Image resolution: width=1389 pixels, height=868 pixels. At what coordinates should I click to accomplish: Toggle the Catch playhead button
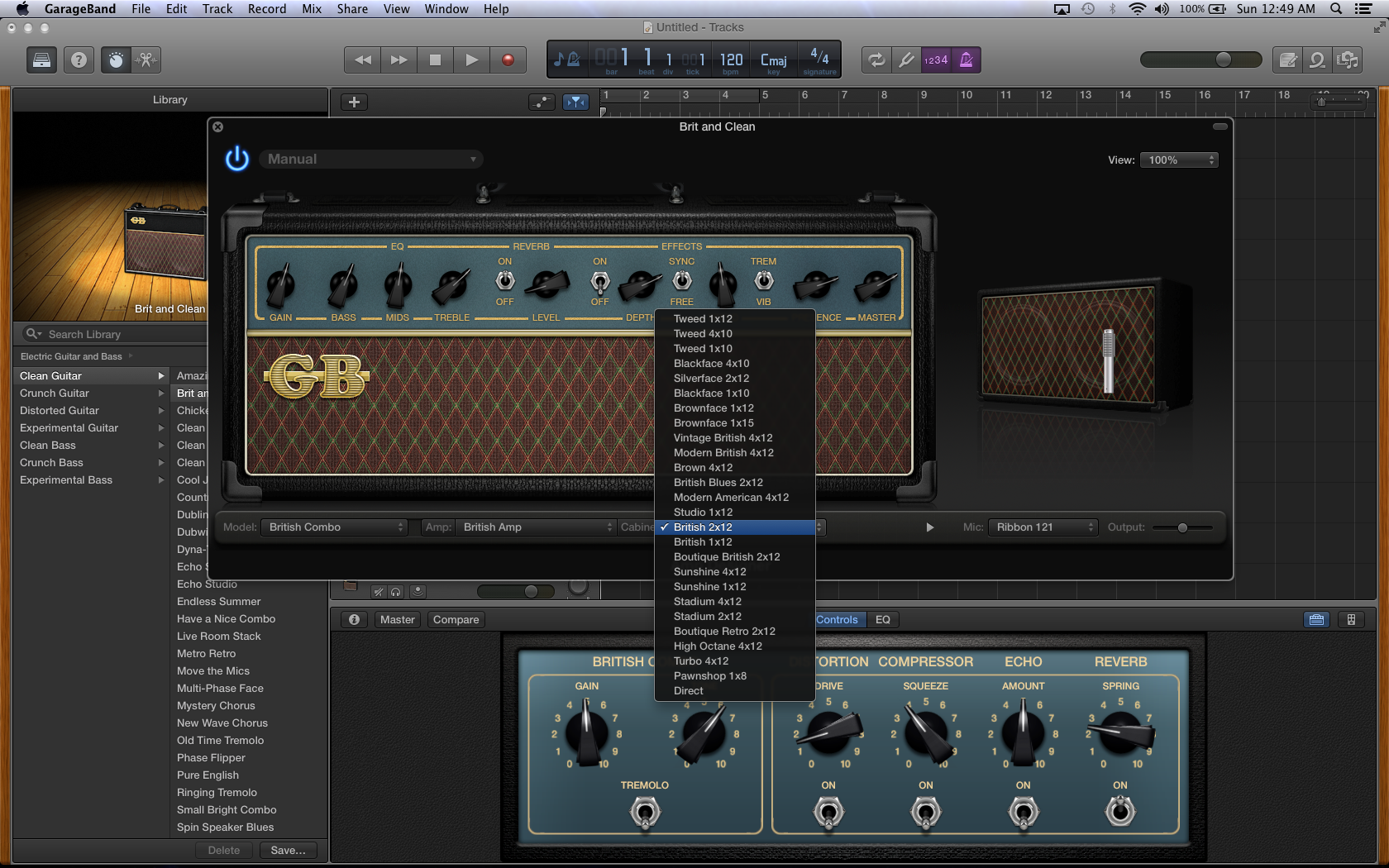[575, 102]
